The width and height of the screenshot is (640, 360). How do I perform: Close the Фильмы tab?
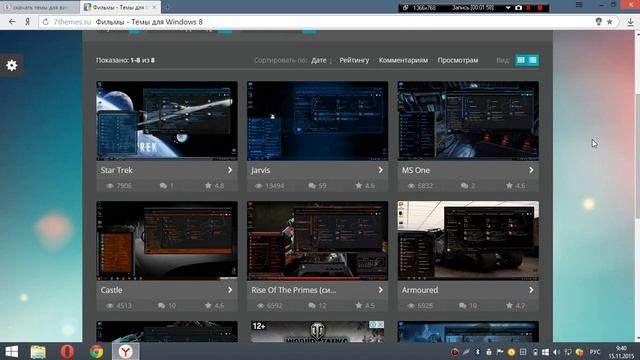(154, 7)
